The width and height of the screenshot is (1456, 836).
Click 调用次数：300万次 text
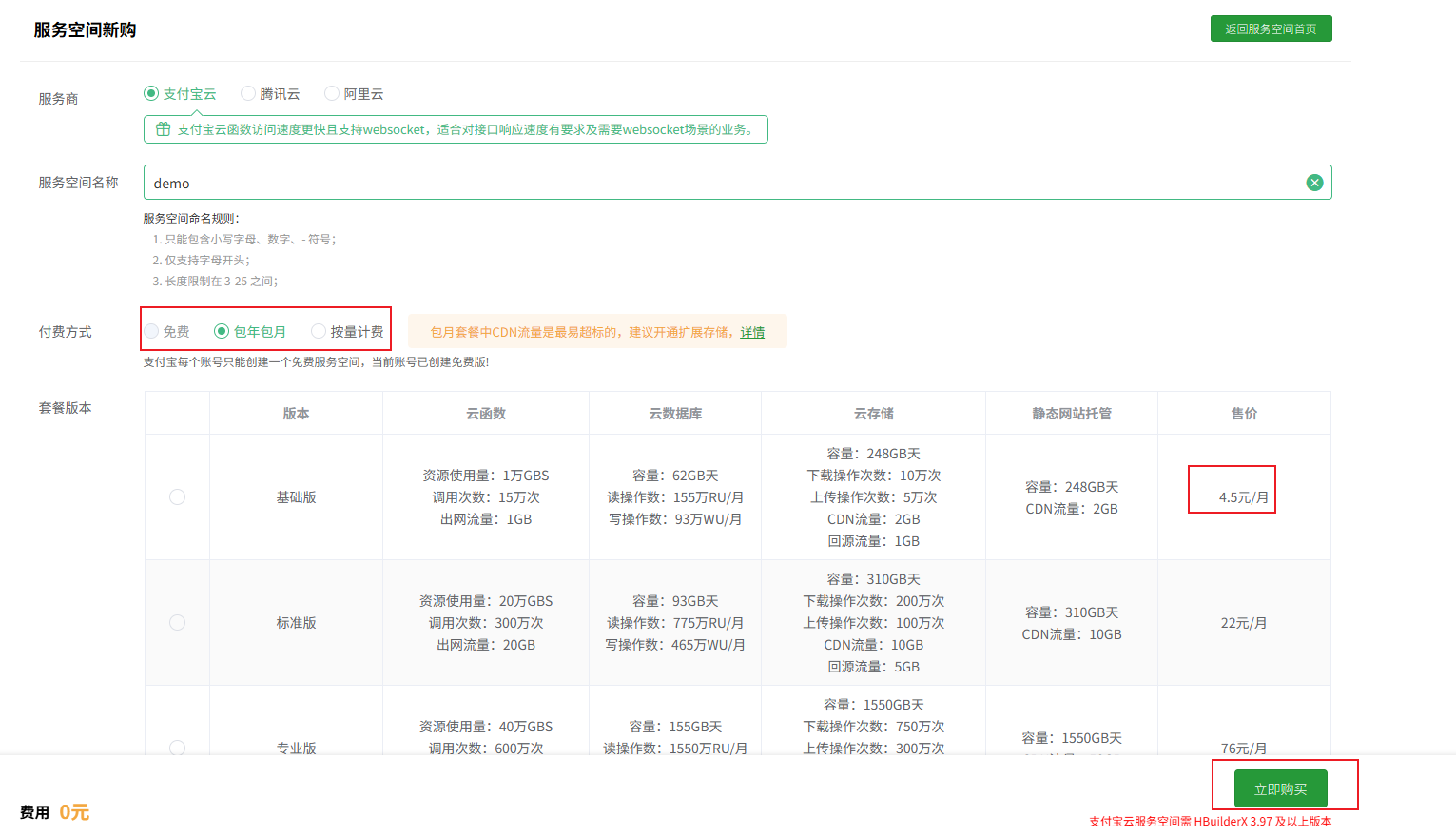pyautogui.click(x=486, y=622)
